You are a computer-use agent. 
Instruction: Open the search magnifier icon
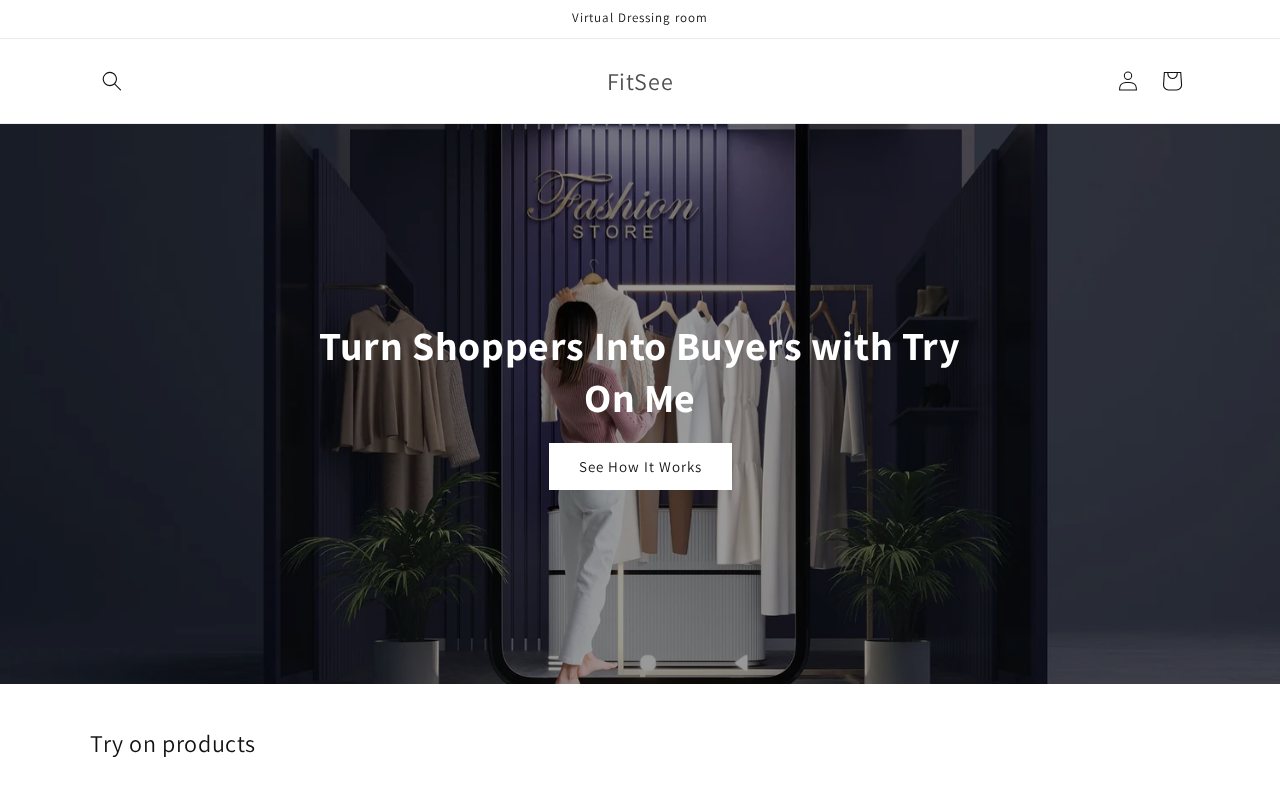[x=112, y=81]
